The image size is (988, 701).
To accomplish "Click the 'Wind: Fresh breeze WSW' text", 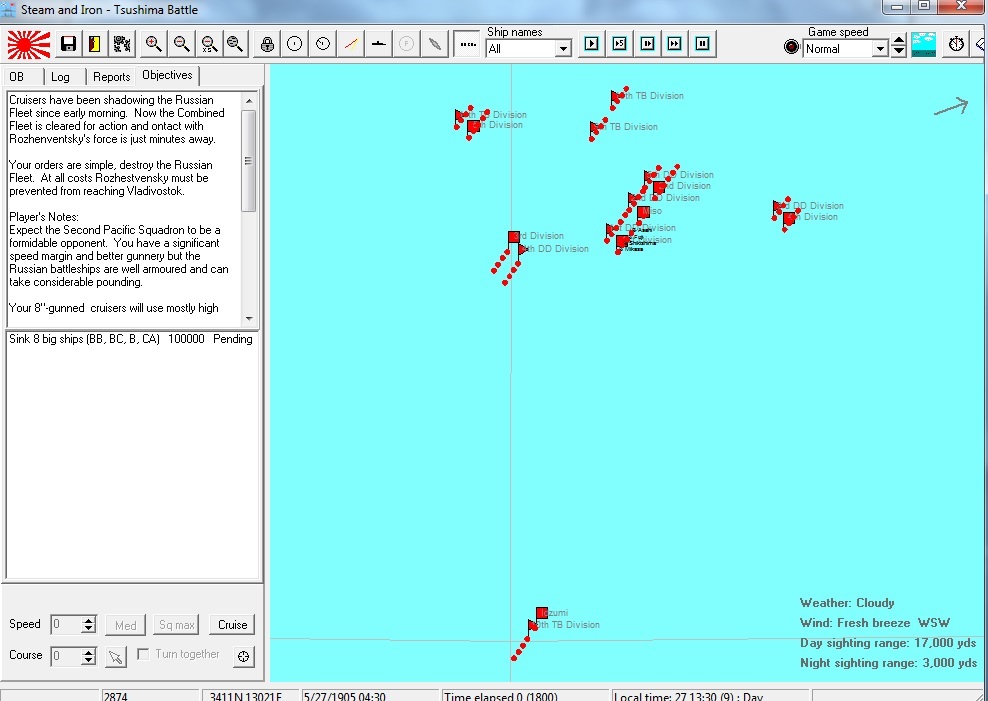I will coord(875,623).
